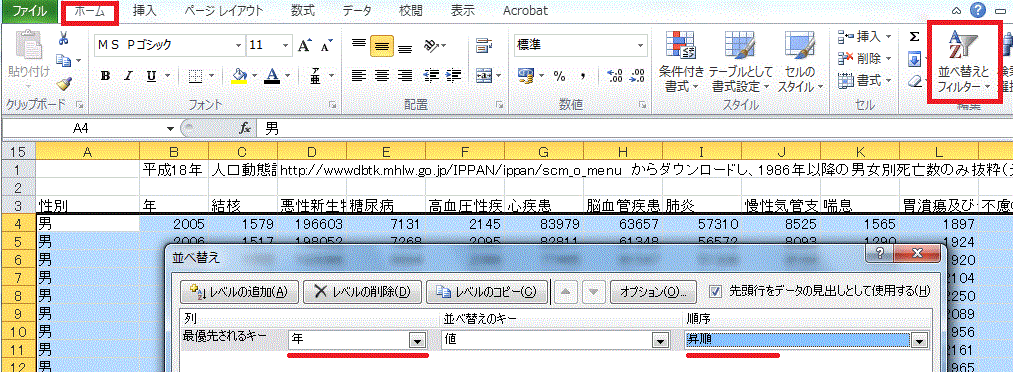The width and height of the screenshot is (1013, 372).
Task: Toggle Underline formatting
Action: [151, 76]
